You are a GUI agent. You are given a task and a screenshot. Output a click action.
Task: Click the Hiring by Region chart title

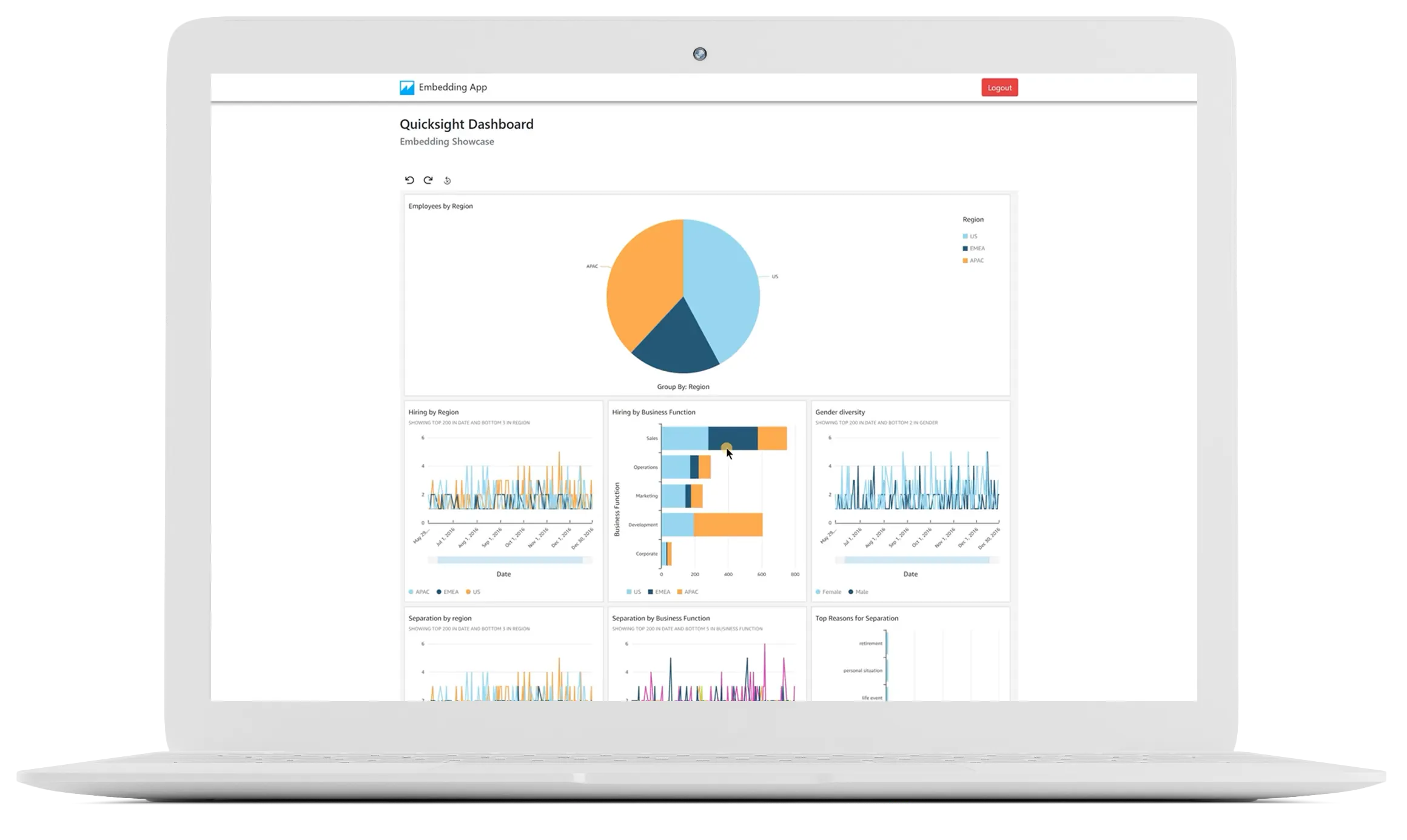[x=433, y=412]
